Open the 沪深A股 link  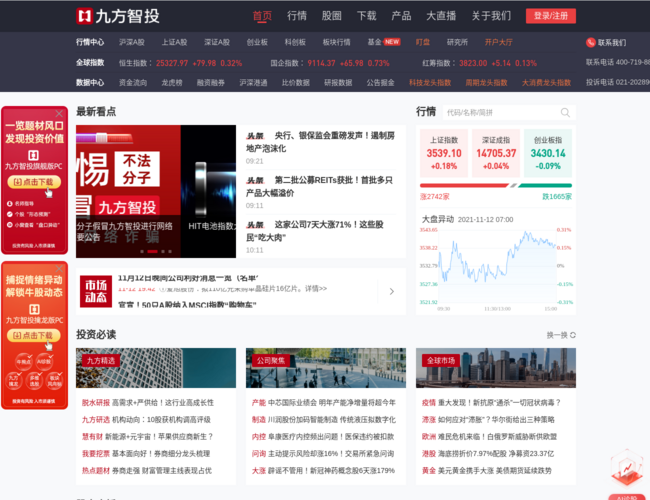(131, 42)
